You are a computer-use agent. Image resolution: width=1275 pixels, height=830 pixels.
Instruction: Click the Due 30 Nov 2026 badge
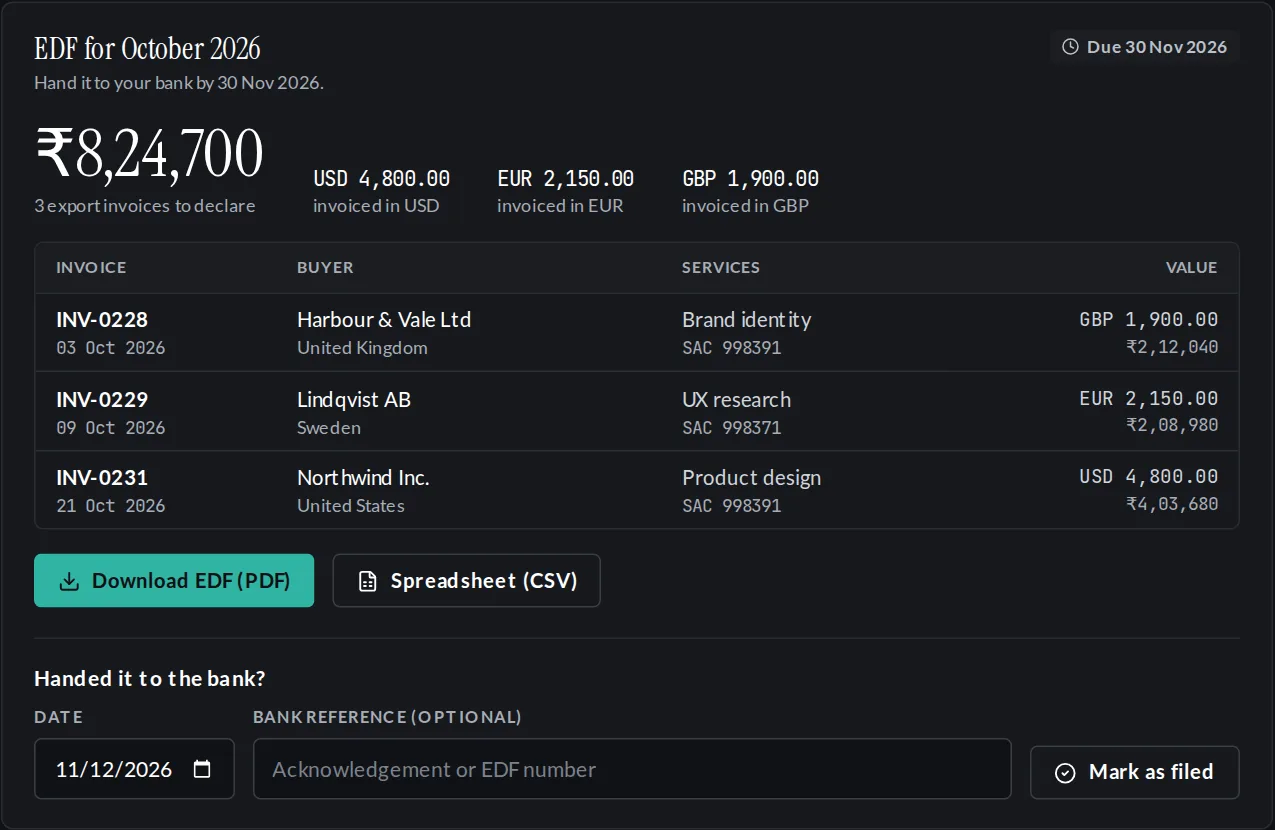(1145, 47)
